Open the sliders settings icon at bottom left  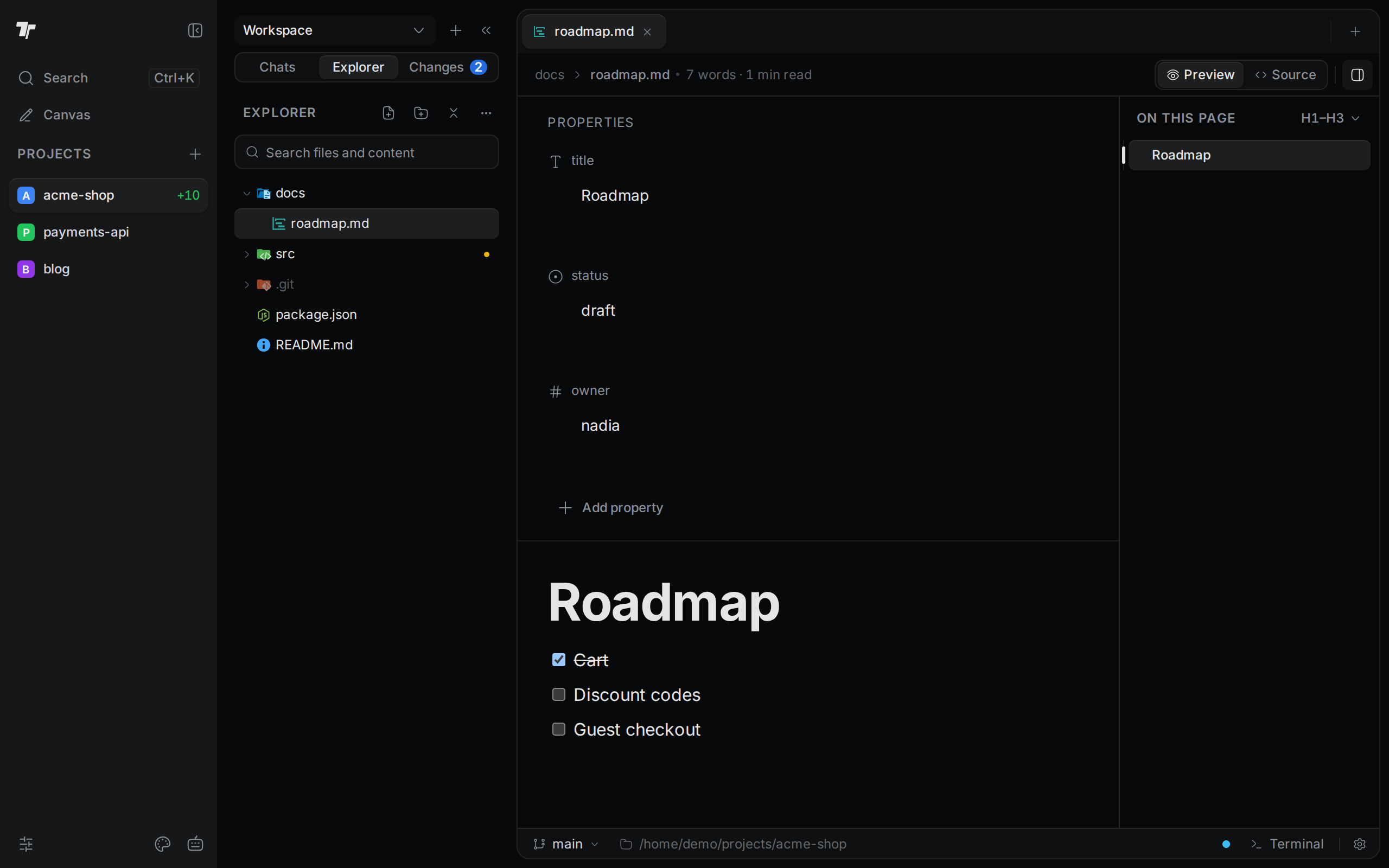pos(27,843)
